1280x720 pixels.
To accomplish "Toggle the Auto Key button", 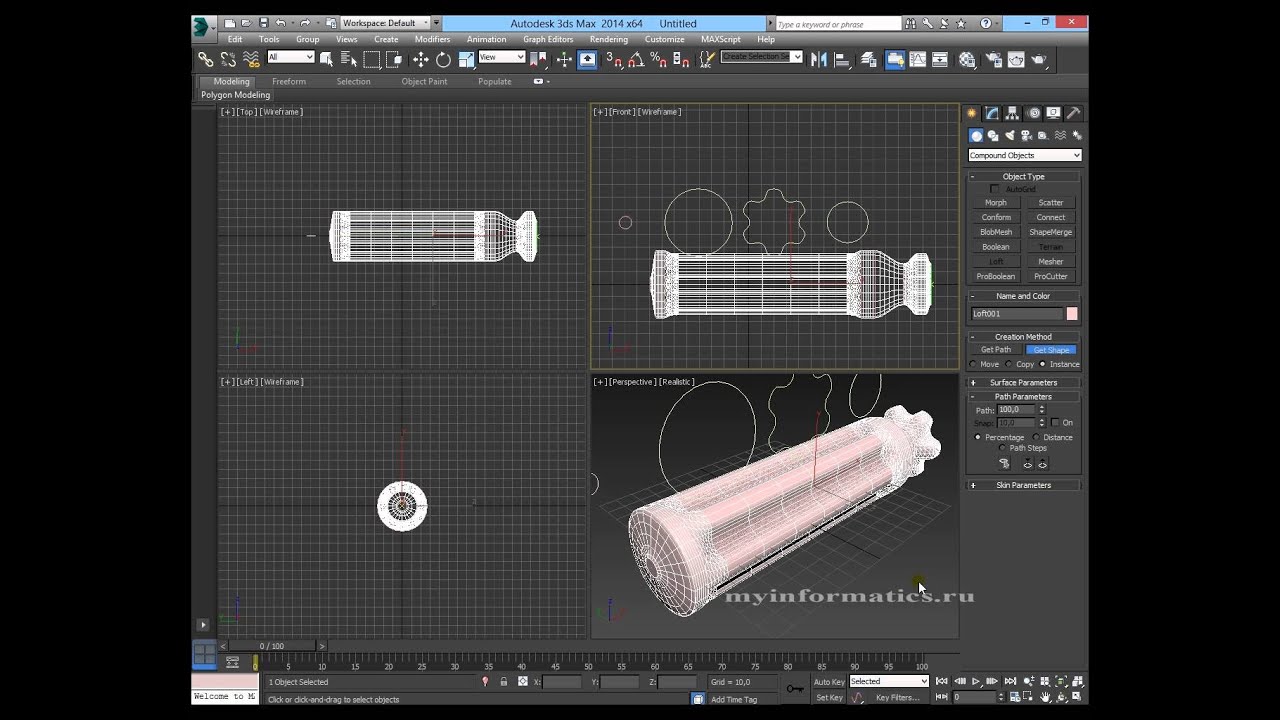I will click(829, 682).
